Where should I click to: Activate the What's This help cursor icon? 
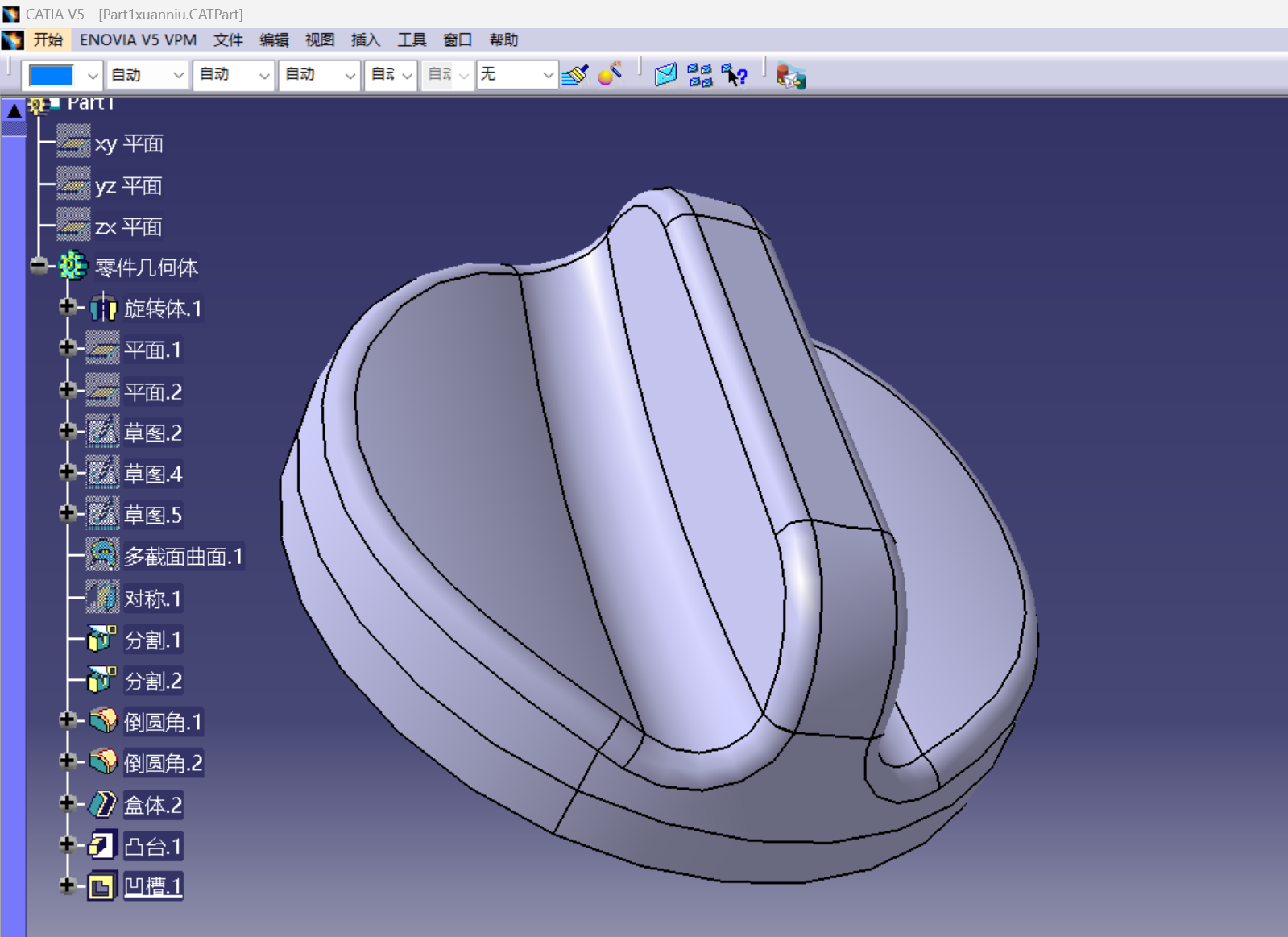734,76
